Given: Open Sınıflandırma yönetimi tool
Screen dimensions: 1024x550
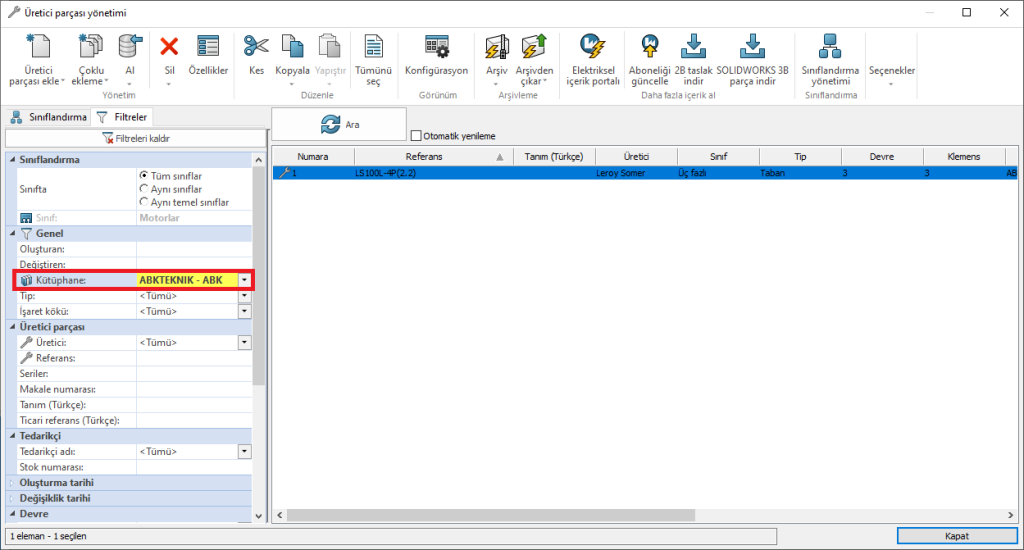Looking at the screenshot, I should coord(830,46).
